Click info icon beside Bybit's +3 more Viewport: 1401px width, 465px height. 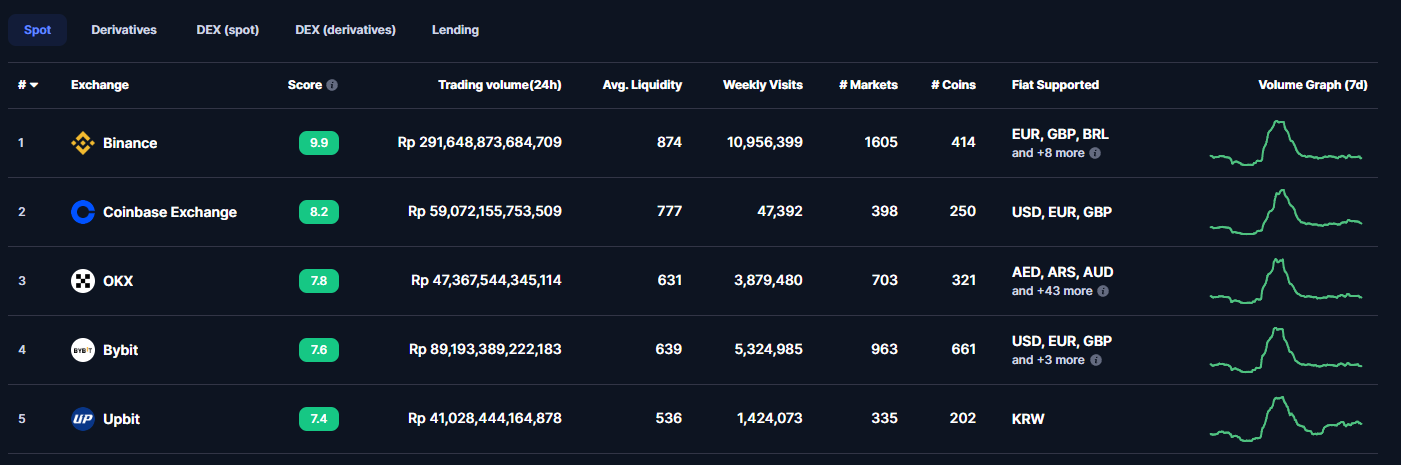pos(1095,360)
